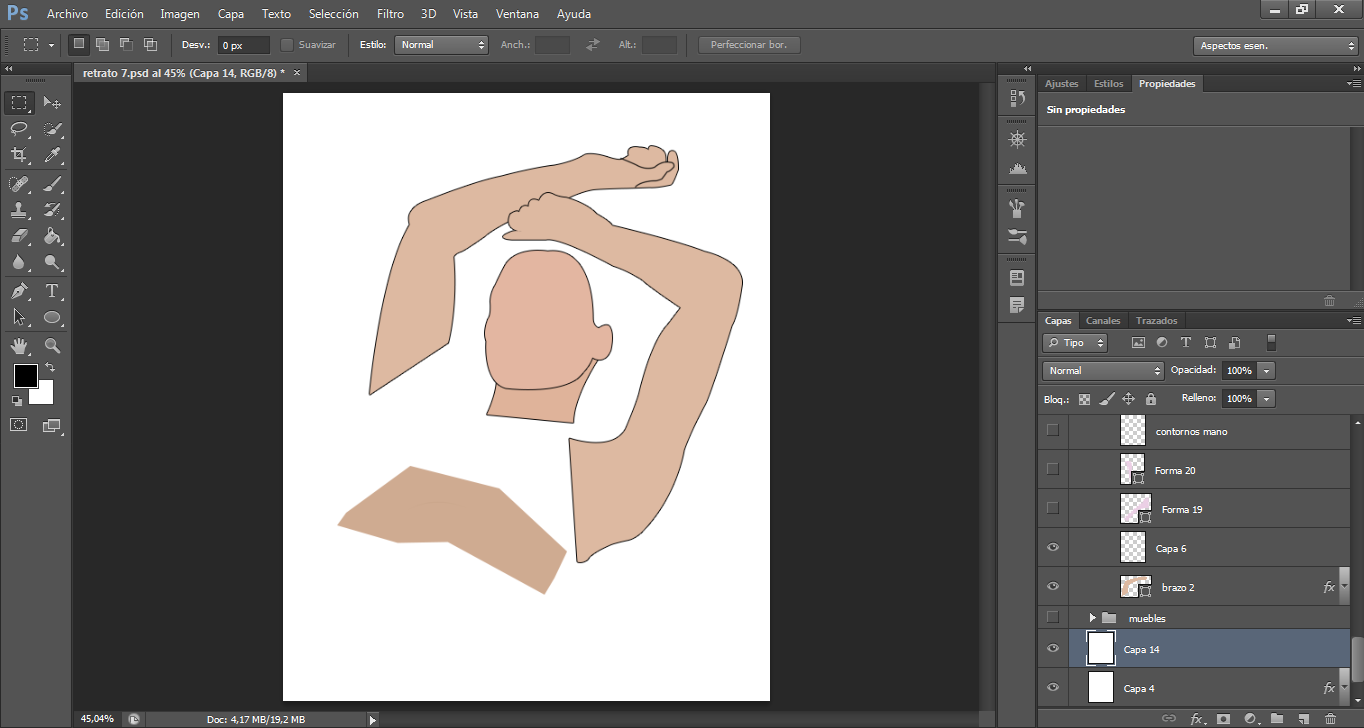Screen dimensions: 1364x728
Task: Choose Intersect with selection mode
Action: (150, 45)
